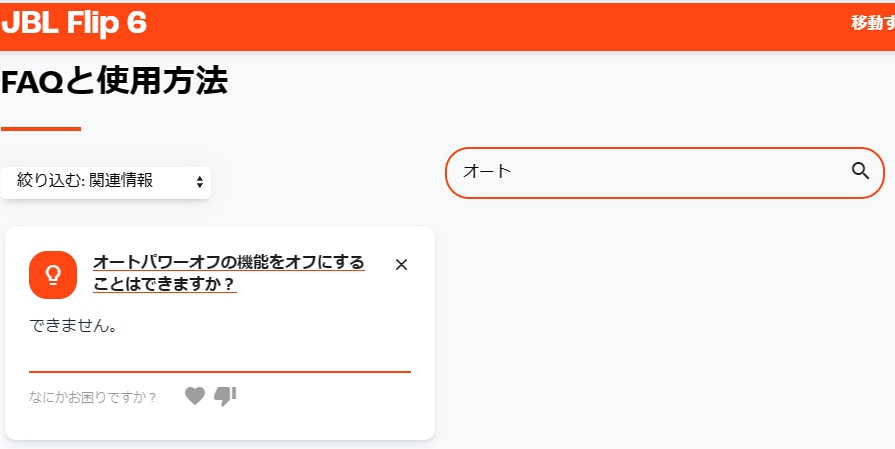
Task: Click the orange divider inside FAQ card
Action: (x=220, y=372)
